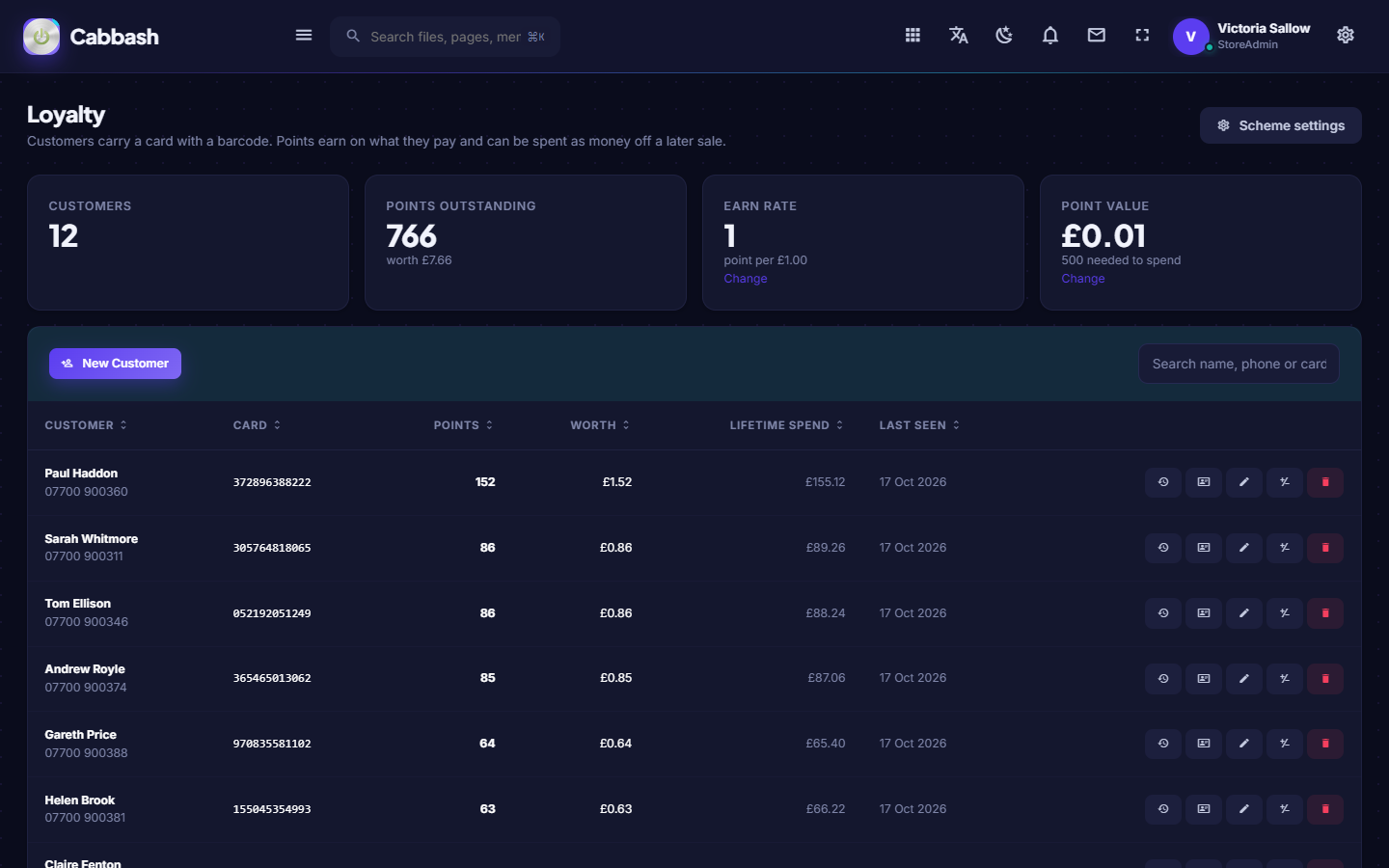Click the Cabbash logo
The height and width of the screenshot is (868, 1389).
91,37
